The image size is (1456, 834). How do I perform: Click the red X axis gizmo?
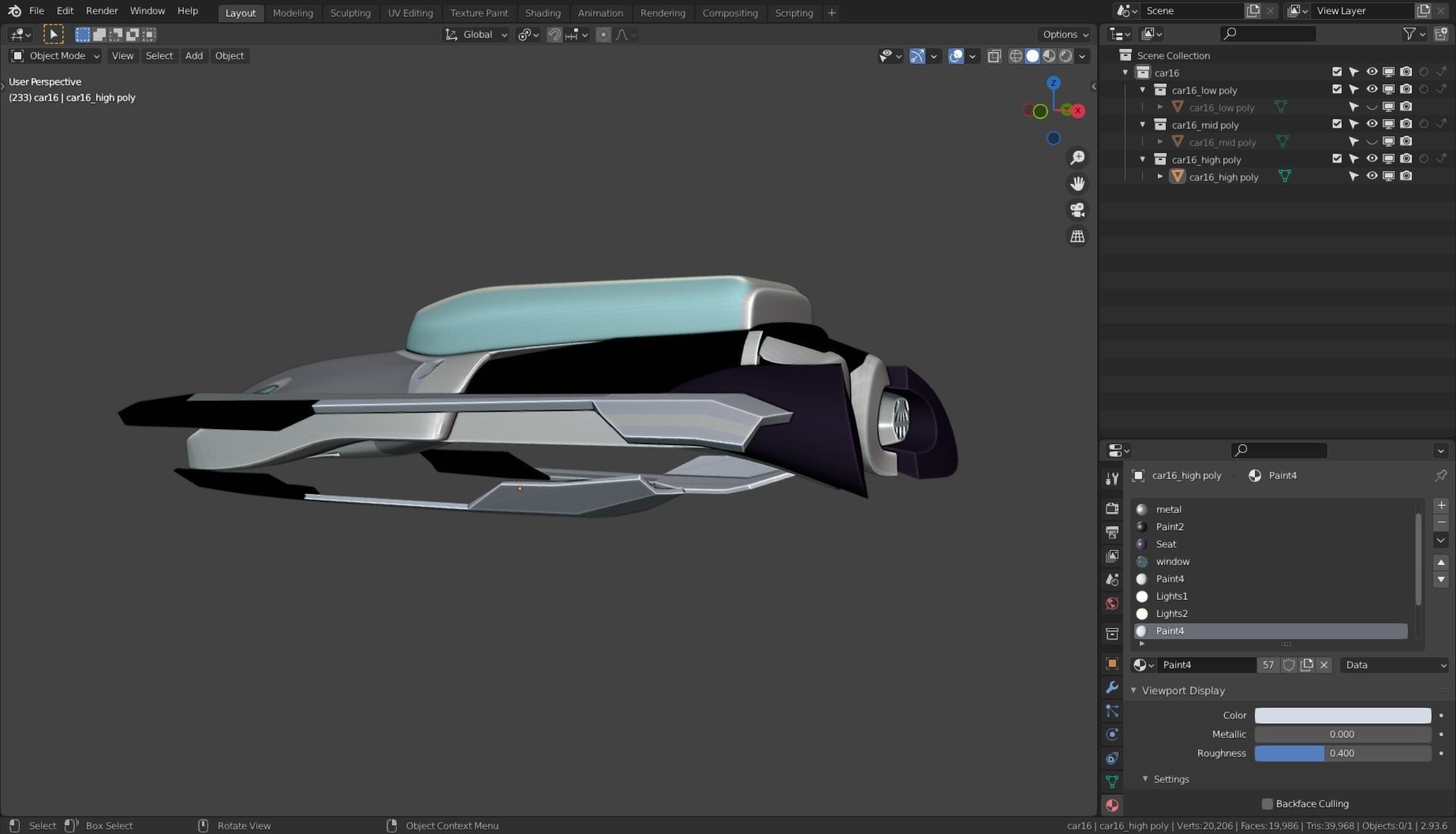coord(1077,110)
